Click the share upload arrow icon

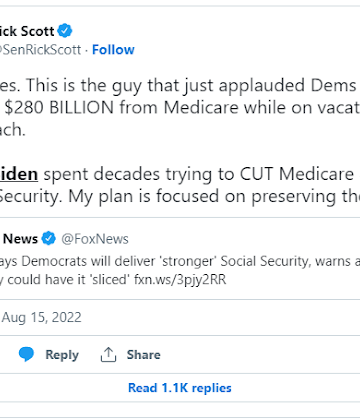tap(108, 355)
